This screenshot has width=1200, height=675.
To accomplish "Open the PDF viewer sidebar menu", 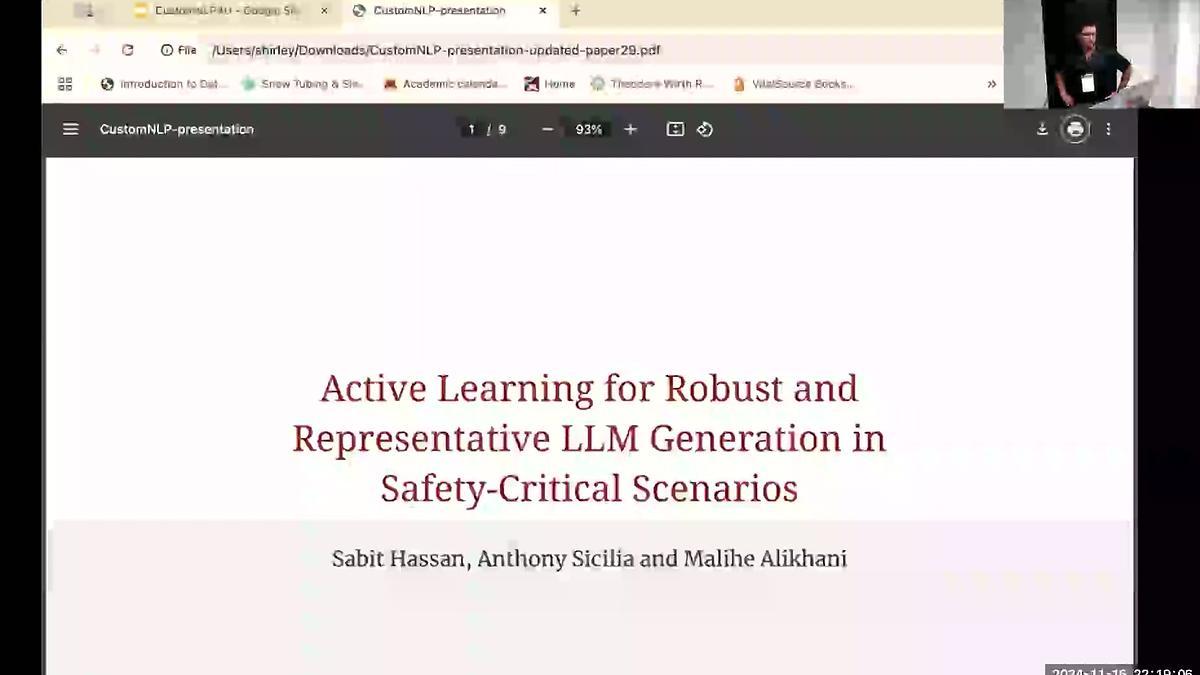I will [70, 129].
